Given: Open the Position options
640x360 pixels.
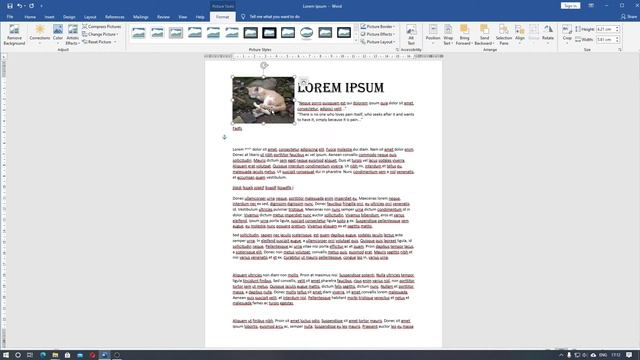Looking at the screenshot, I should point(433,35).
